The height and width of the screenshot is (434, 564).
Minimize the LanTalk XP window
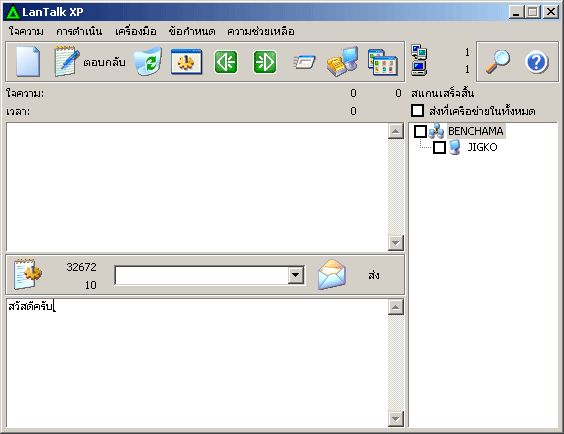(x=516, y=12)
